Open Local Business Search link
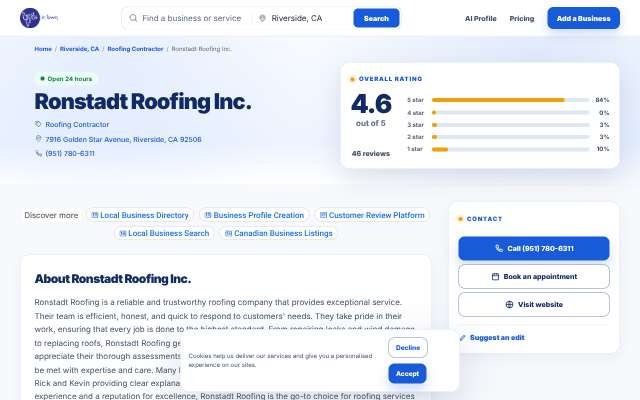 [164, 233]
